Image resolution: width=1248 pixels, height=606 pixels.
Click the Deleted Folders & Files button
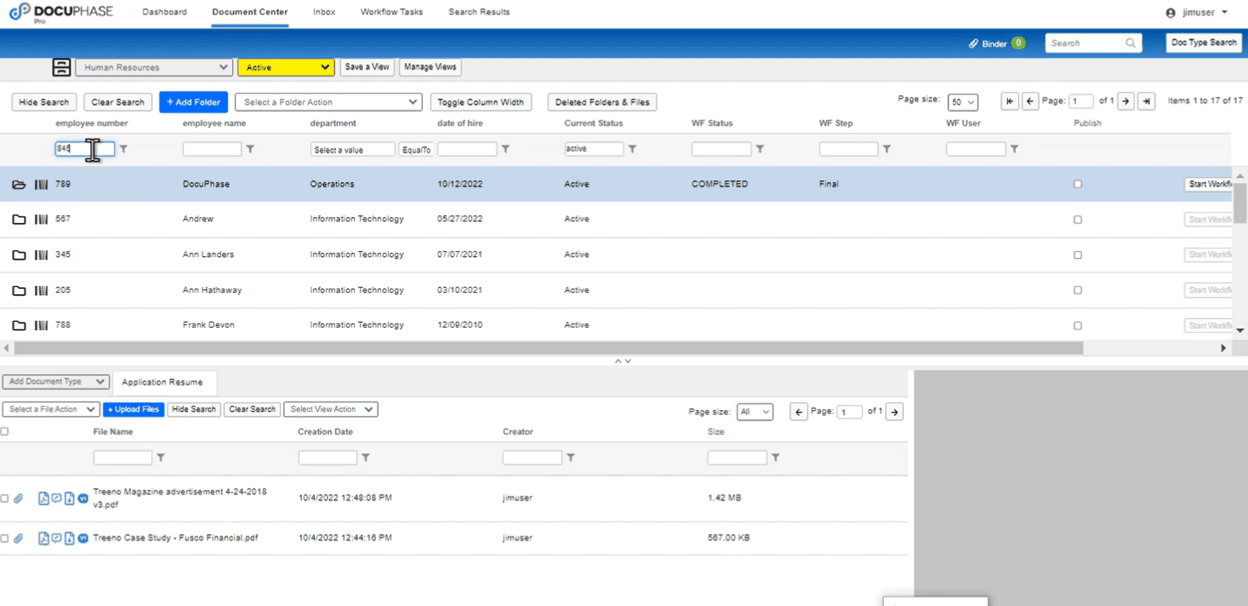[601, 101]
